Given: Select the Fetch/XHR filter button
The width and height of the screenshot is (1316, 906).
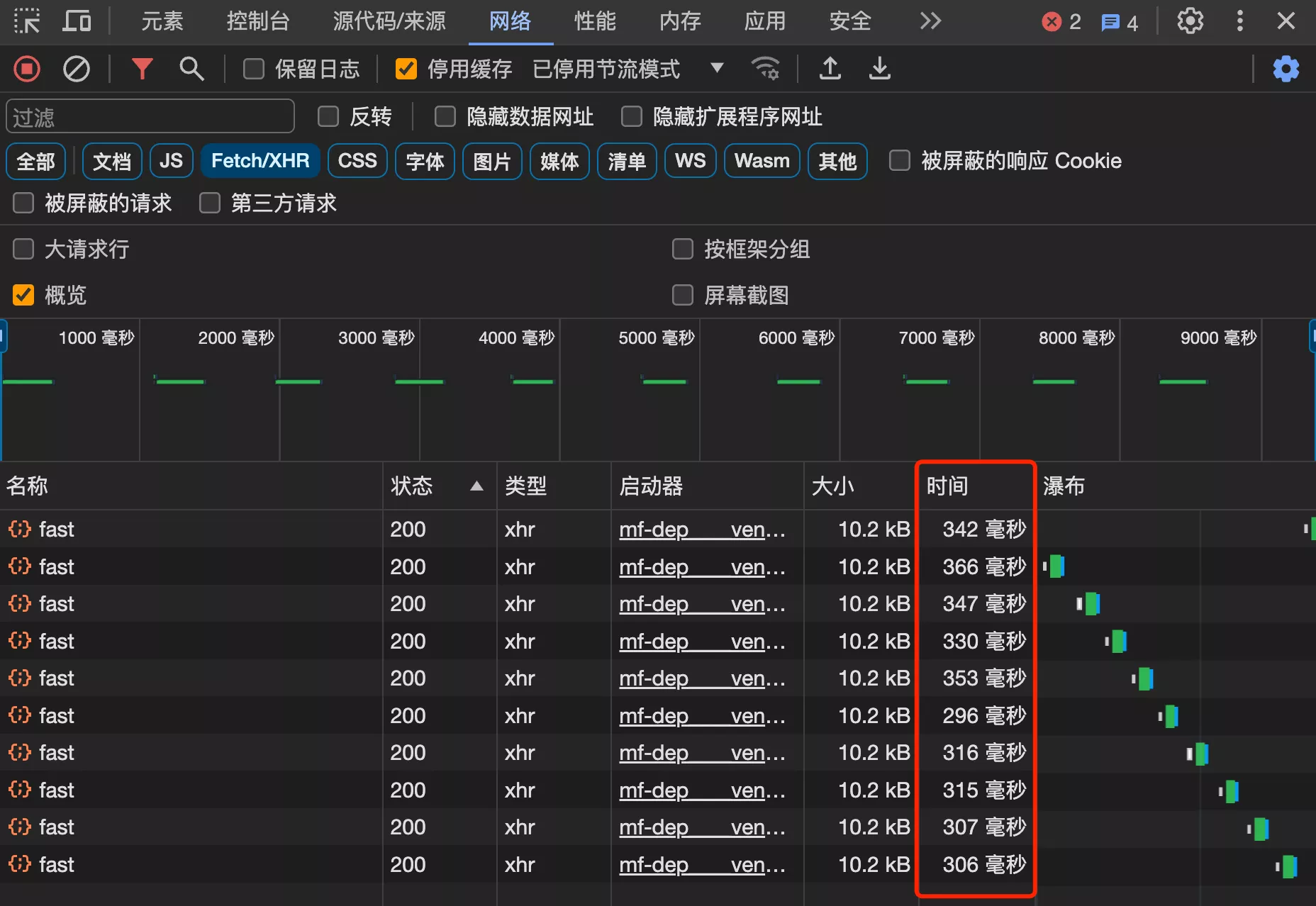Looking at the screenshot, I should 260,161.
